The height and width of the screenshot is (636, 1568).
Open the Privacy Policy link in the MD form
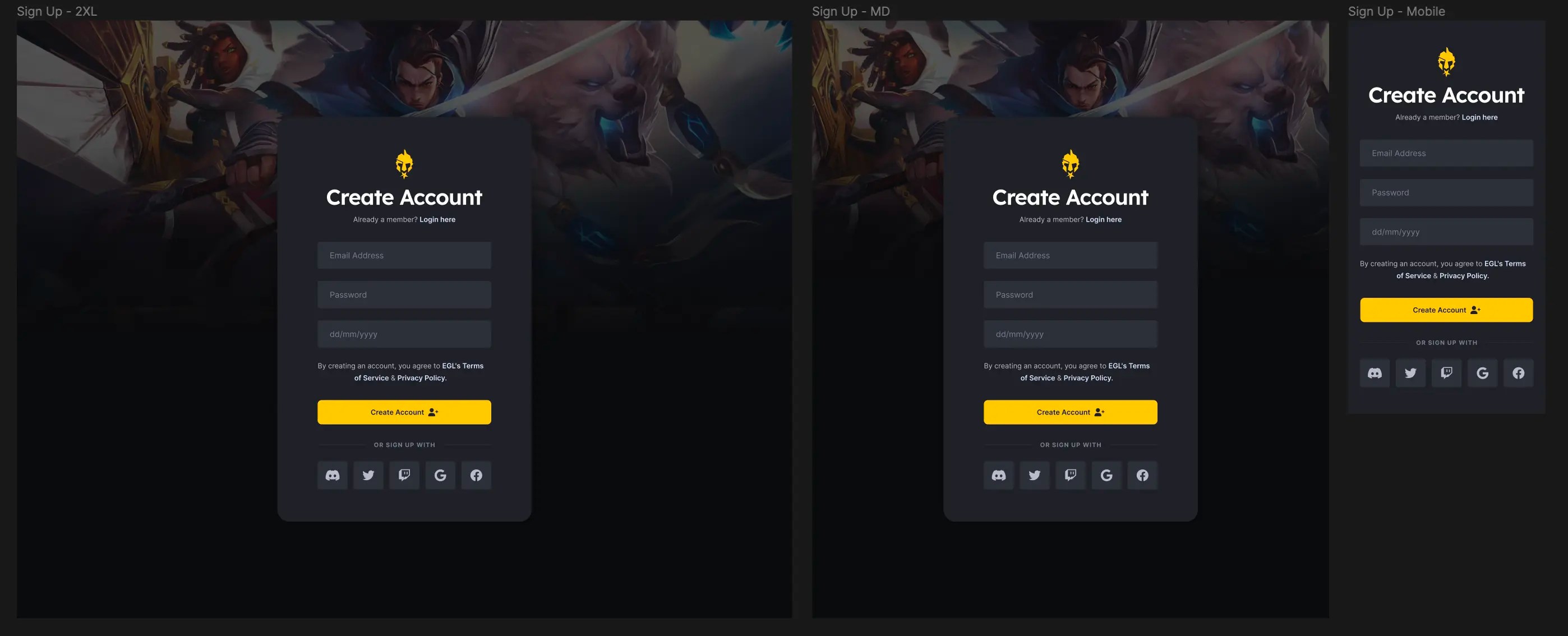click(1087, 378)
